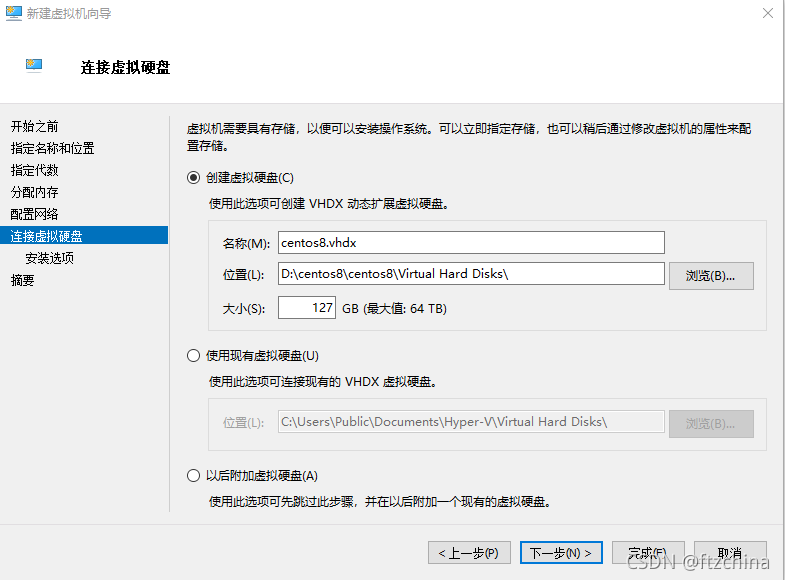Click the disabled 位置 field with C:\Users\Public path

(x=471, y=422)
